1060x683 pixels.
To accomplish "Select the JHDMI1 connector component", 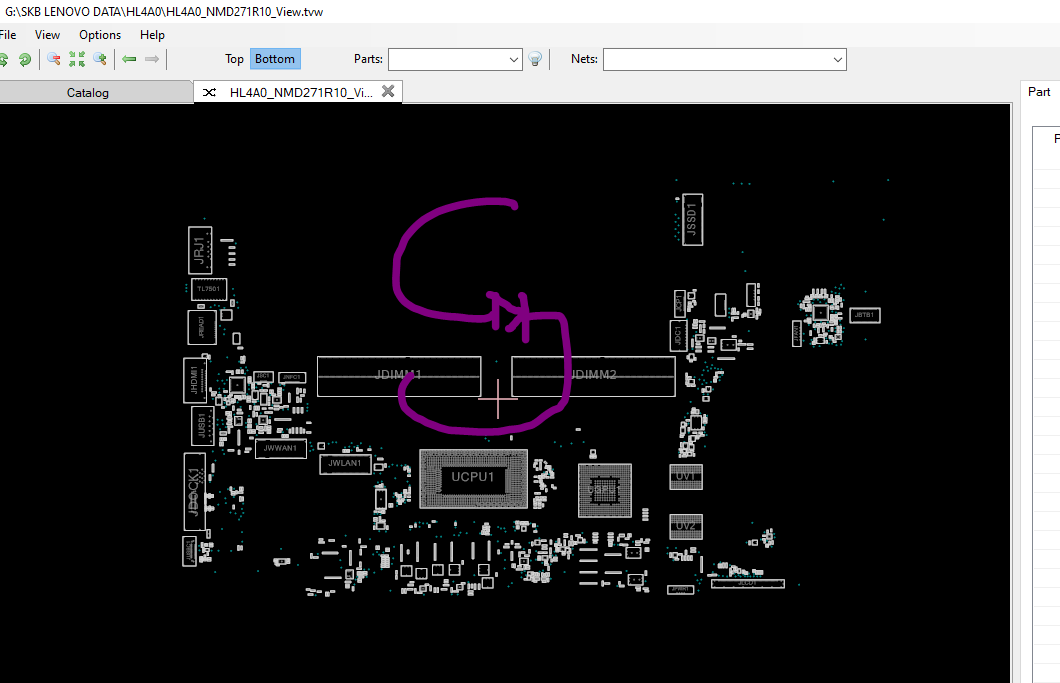I will pyautogui.click(x=195, y=380).
